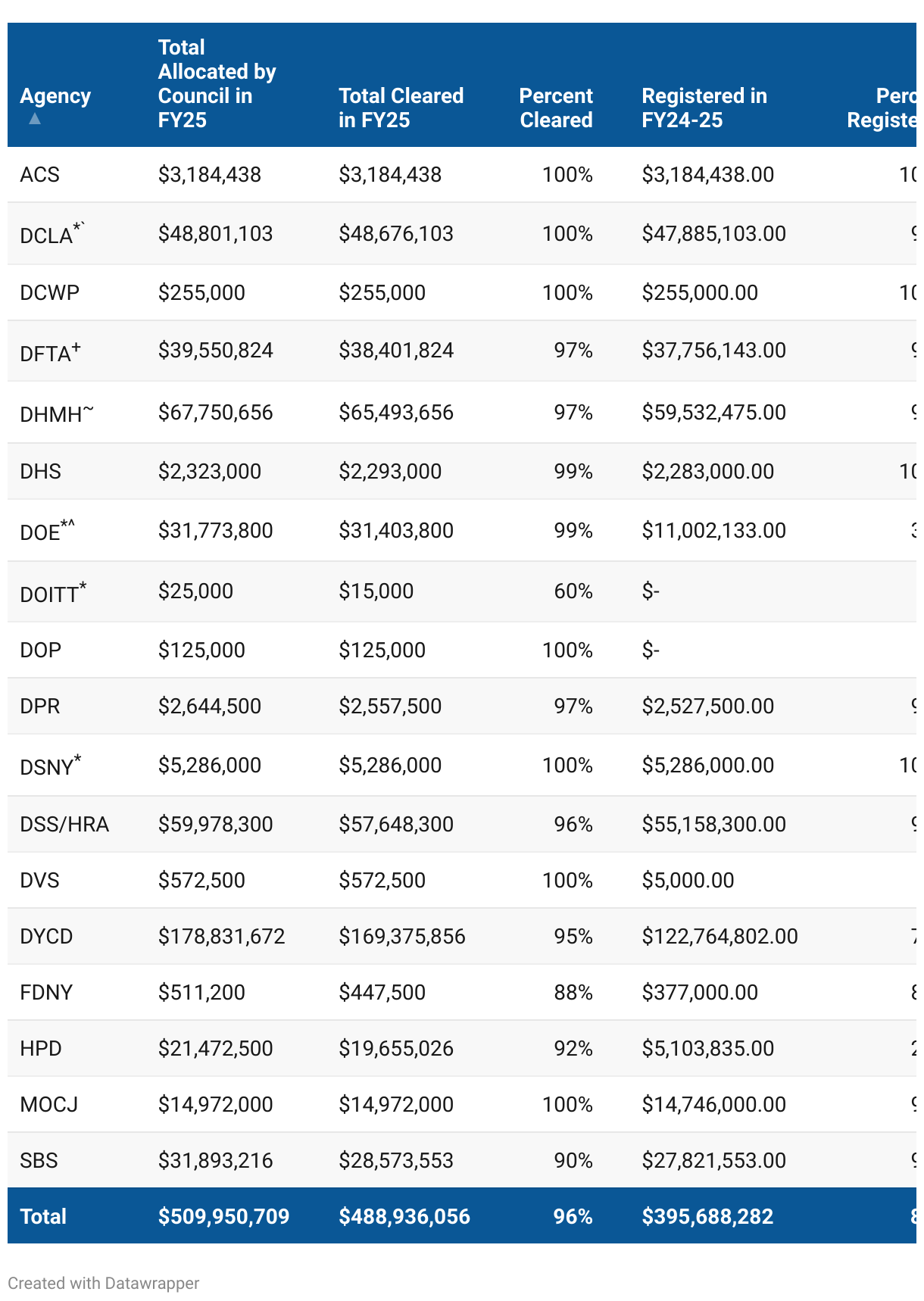Click the DCLA agency row label

(x=47, y=236)
